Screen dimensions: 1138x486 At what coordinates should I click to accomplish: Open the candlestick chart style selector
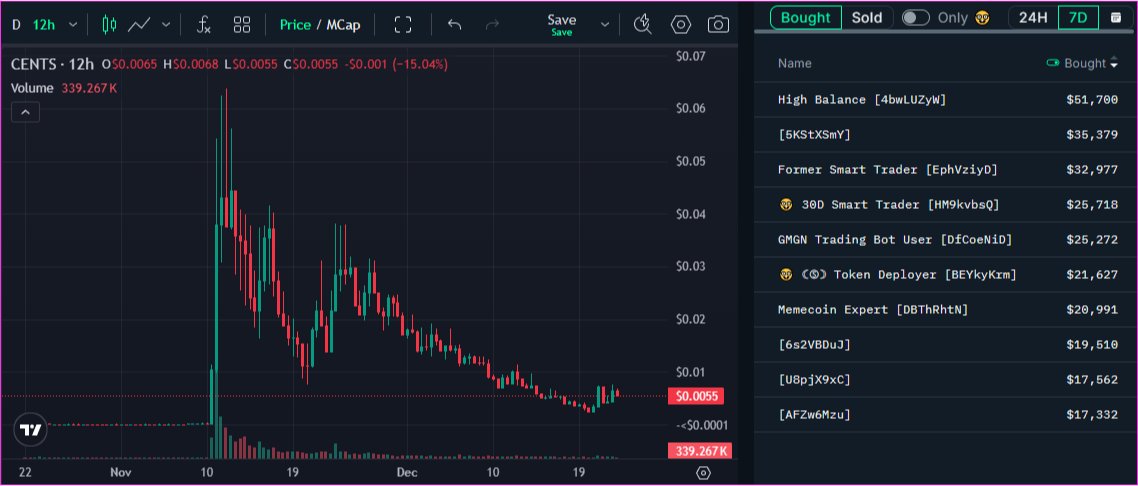[109, 25]
